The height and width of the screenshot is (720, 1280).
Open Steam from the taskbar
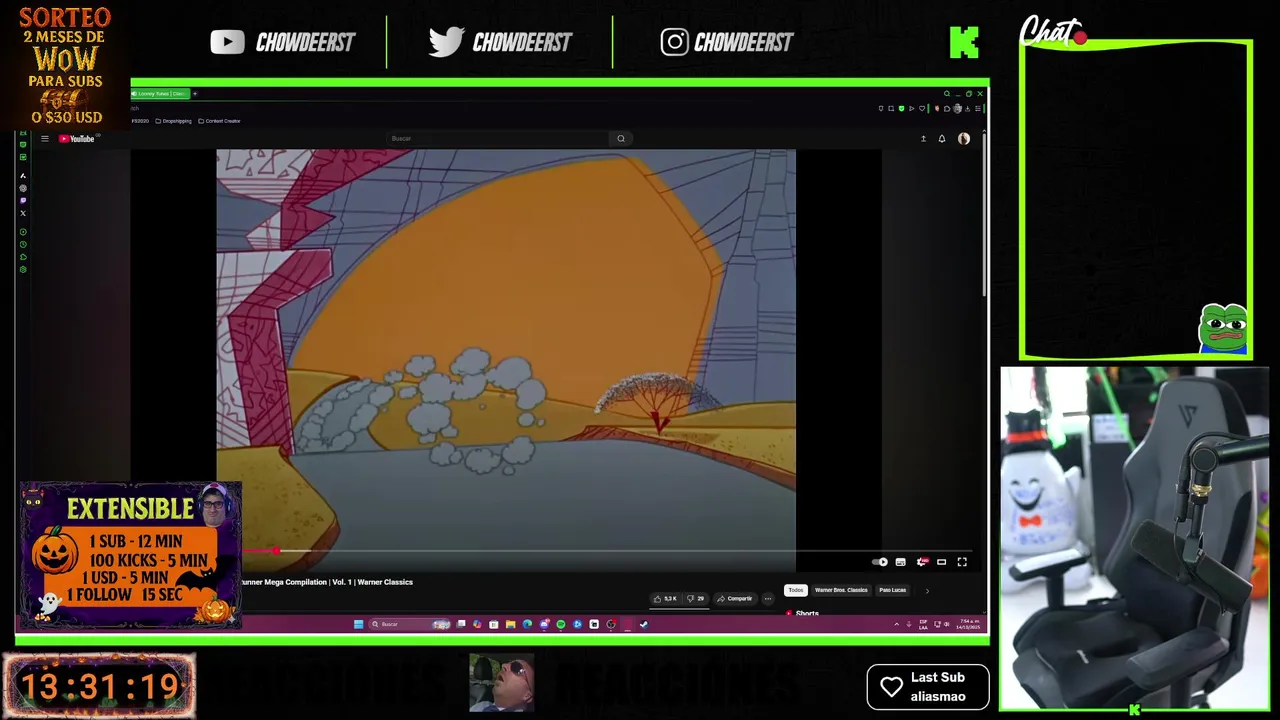(644, 624)
